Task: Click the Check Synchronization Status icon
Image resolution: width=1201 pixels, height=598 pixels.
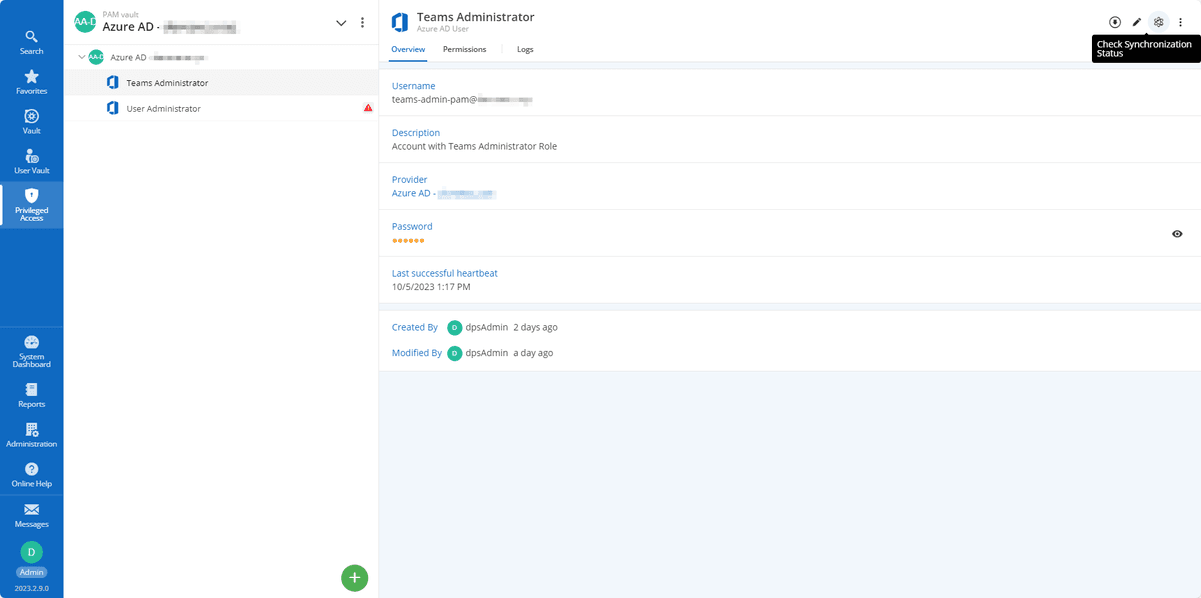Action: 1158,22
